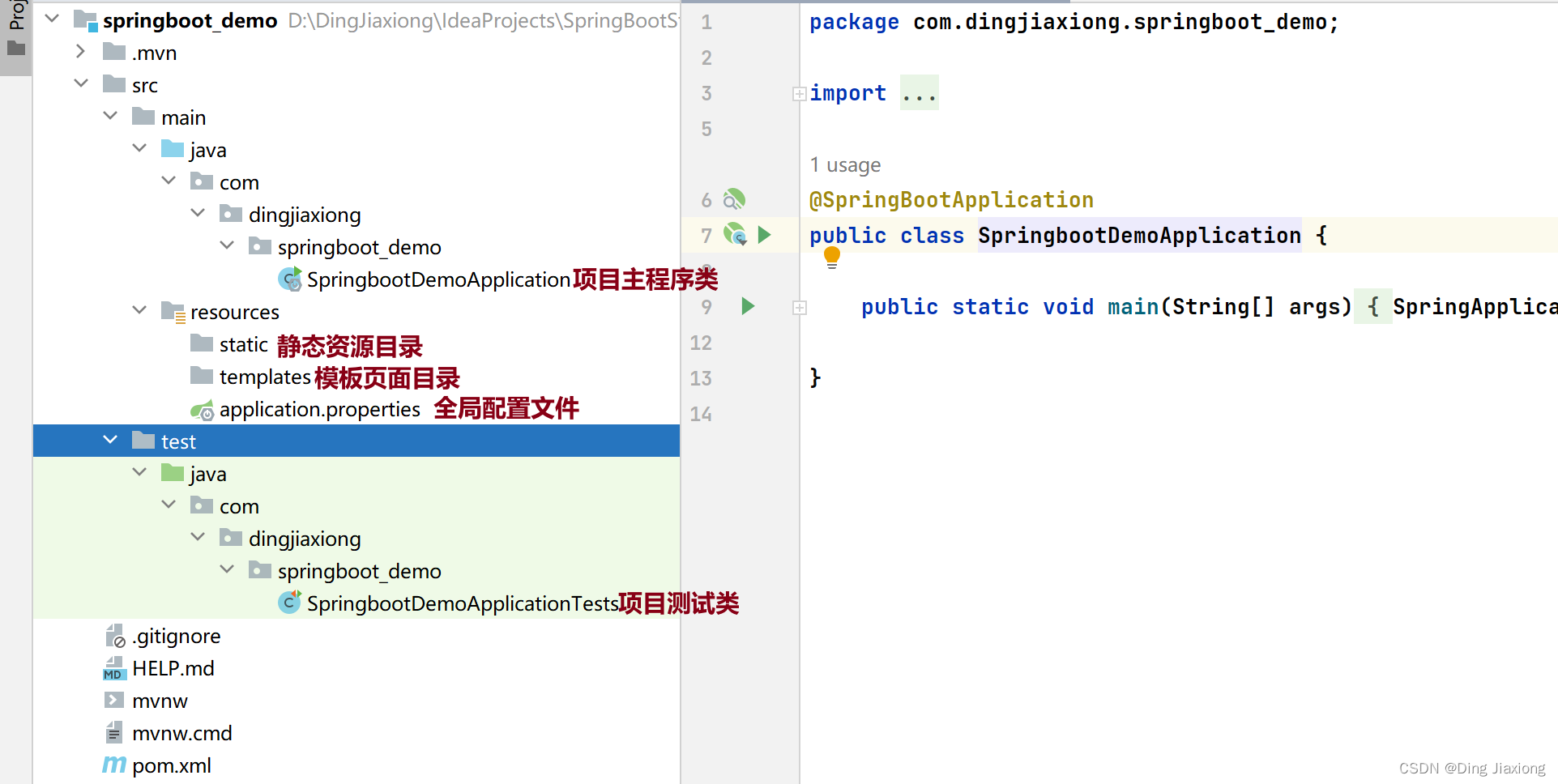
Task: Click the blue java source folder icon
Action: coord(173,148)
